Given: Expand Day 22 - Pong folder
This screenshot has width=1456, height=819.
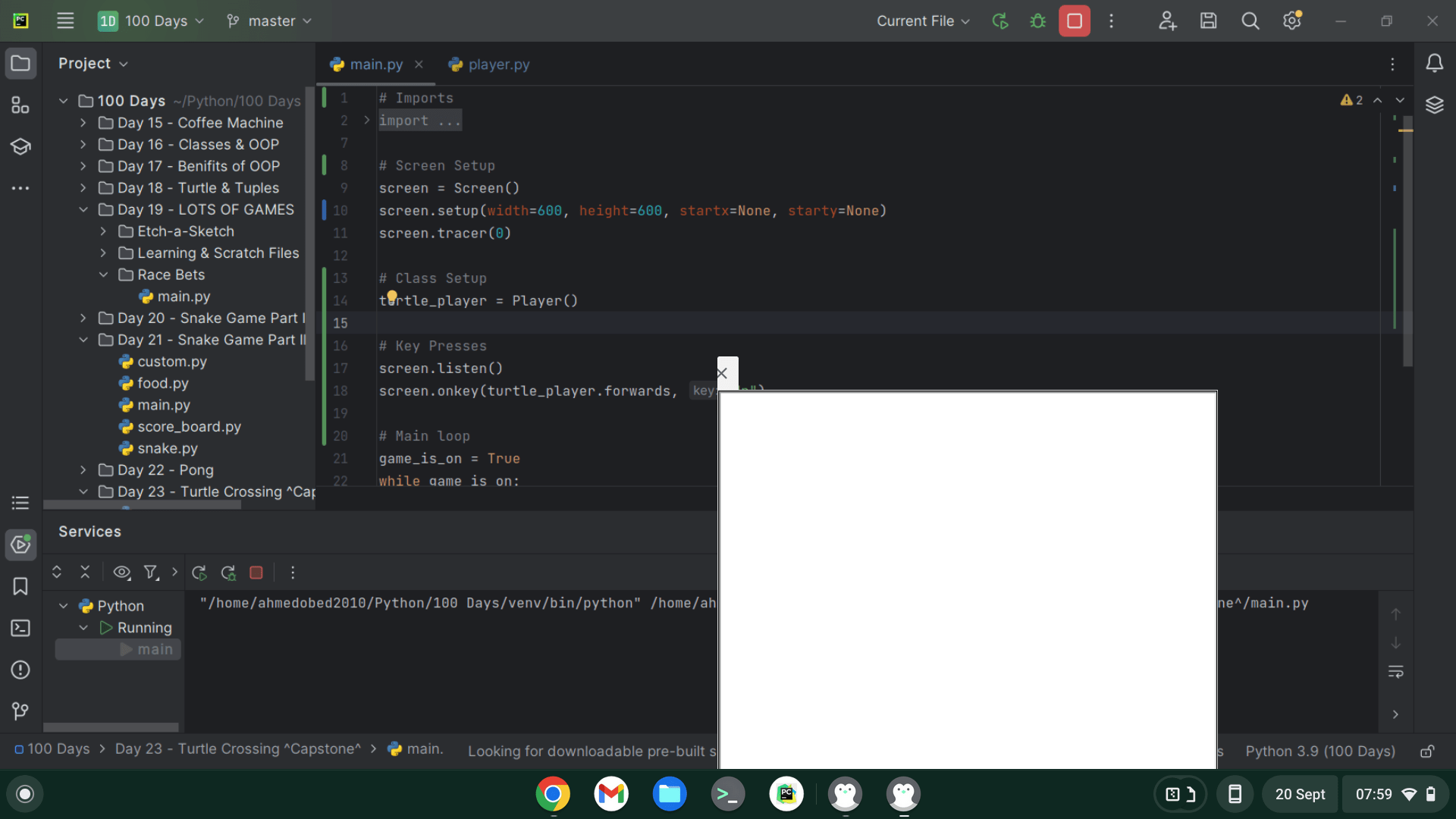Looking at the screenshot, I should point(83,470).
